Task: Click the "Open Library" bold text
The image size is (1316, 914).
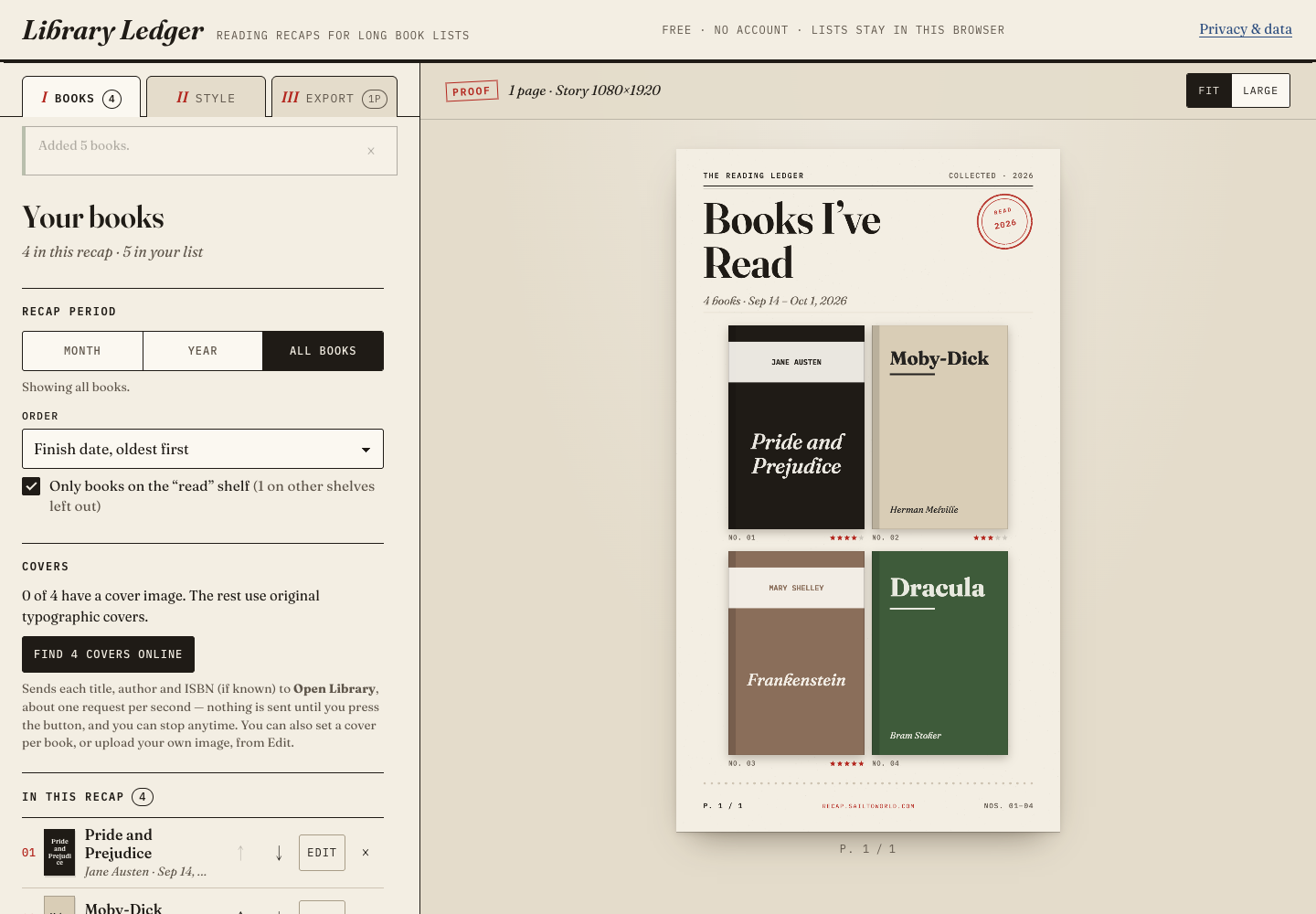Action: point(334,689)
